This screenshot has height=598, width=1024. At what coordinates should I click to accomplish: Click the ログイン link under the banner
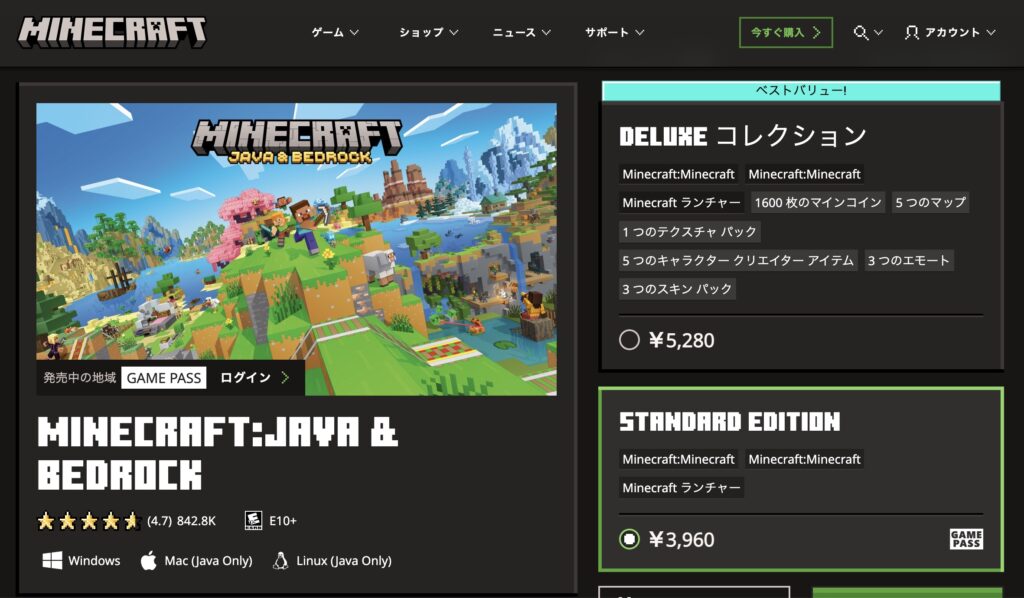point(255,377)
